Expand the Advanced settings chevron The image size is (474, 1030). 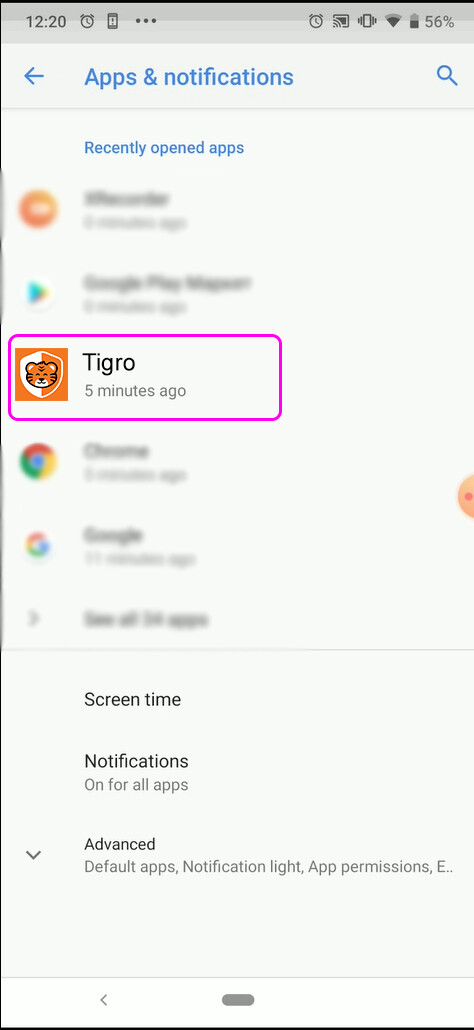[x=33, y=855]
